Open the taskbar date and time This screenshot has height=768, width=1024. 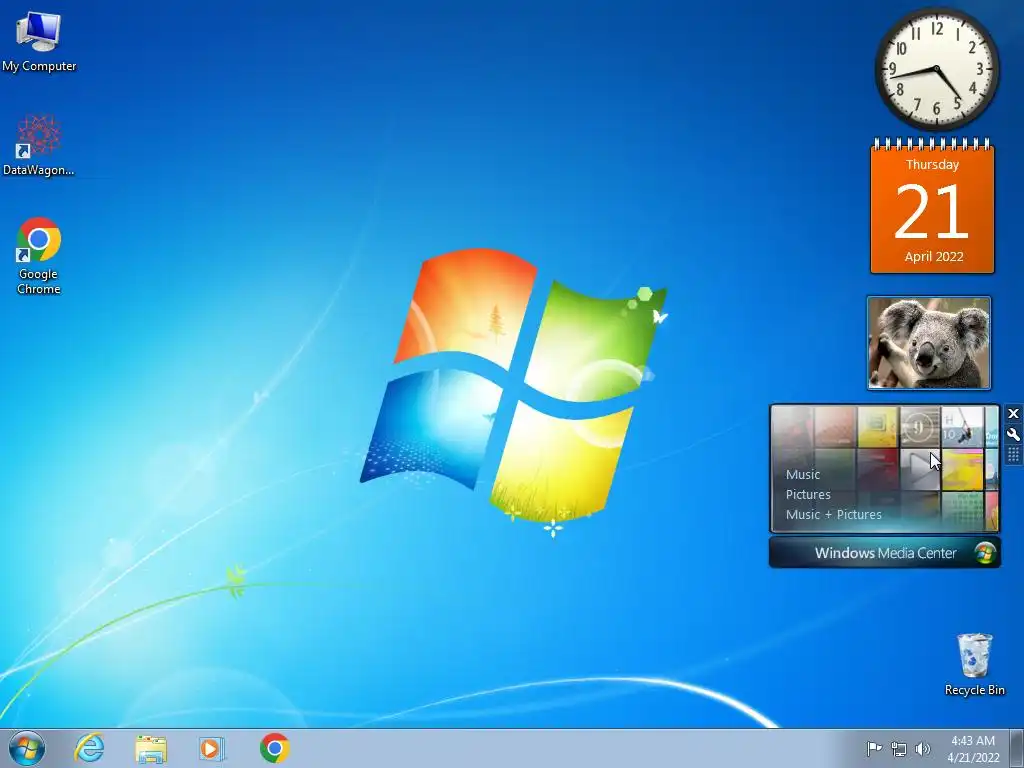pyautogui.click(x=973, y=749)
